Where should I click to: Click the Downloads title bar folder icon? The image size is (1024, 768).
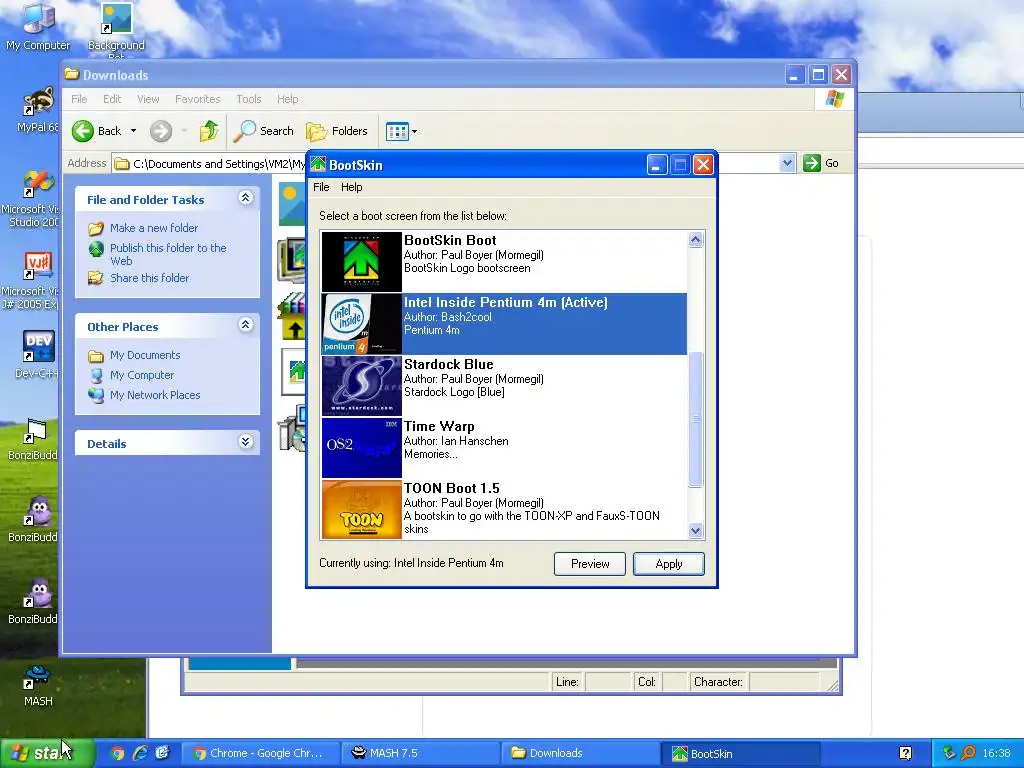72,74
